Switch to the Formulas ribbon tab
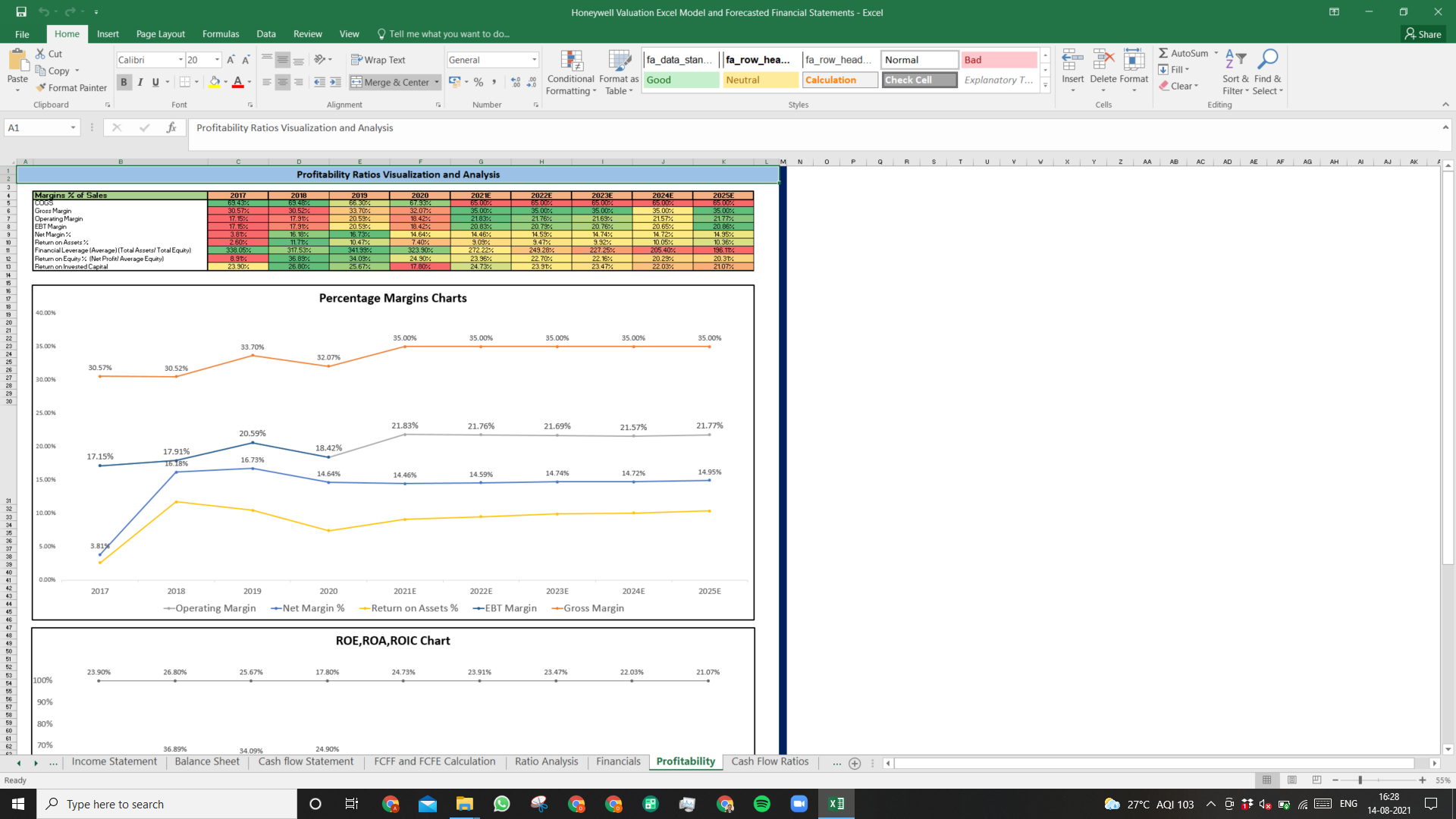Image resolution: width=1456 pixels, height=819 pixels. (x=221, y=34)
